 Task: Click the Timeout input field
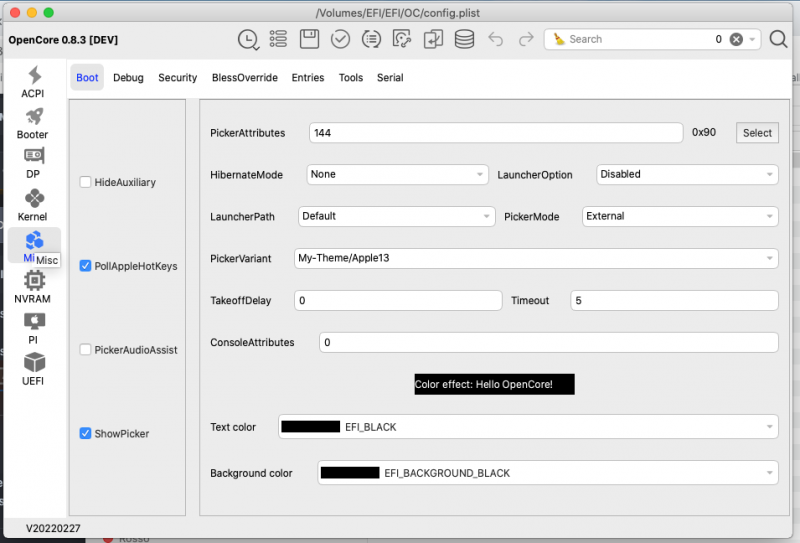tap(674, 300)
